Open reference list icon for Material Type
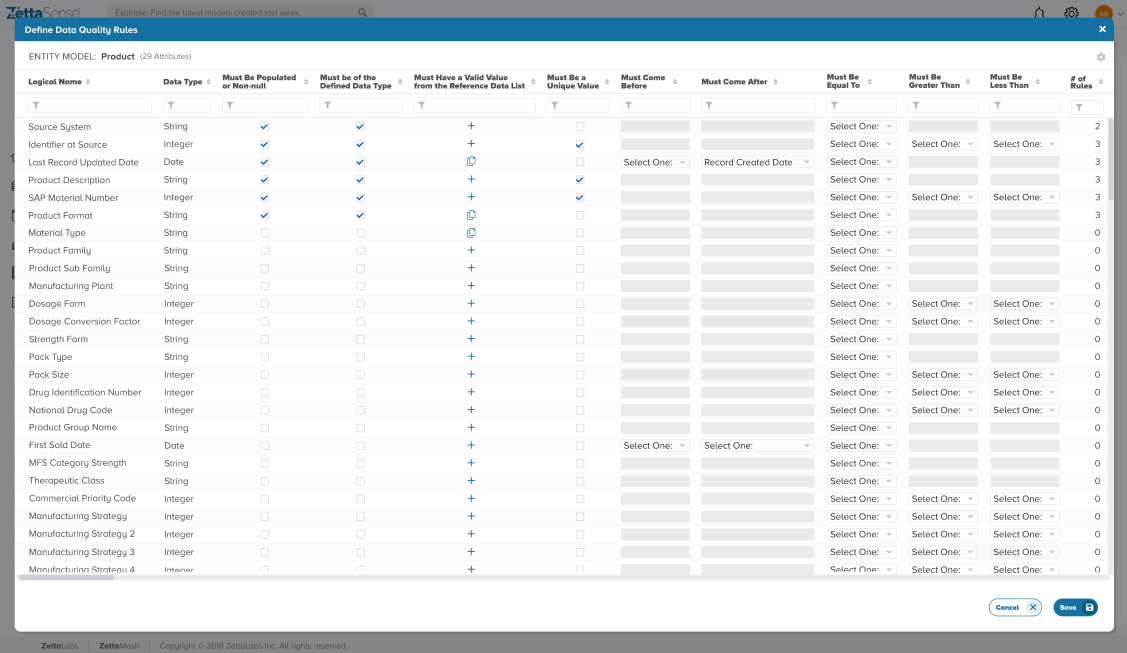Screen dimensions: 1127x653 click(471, 233)
